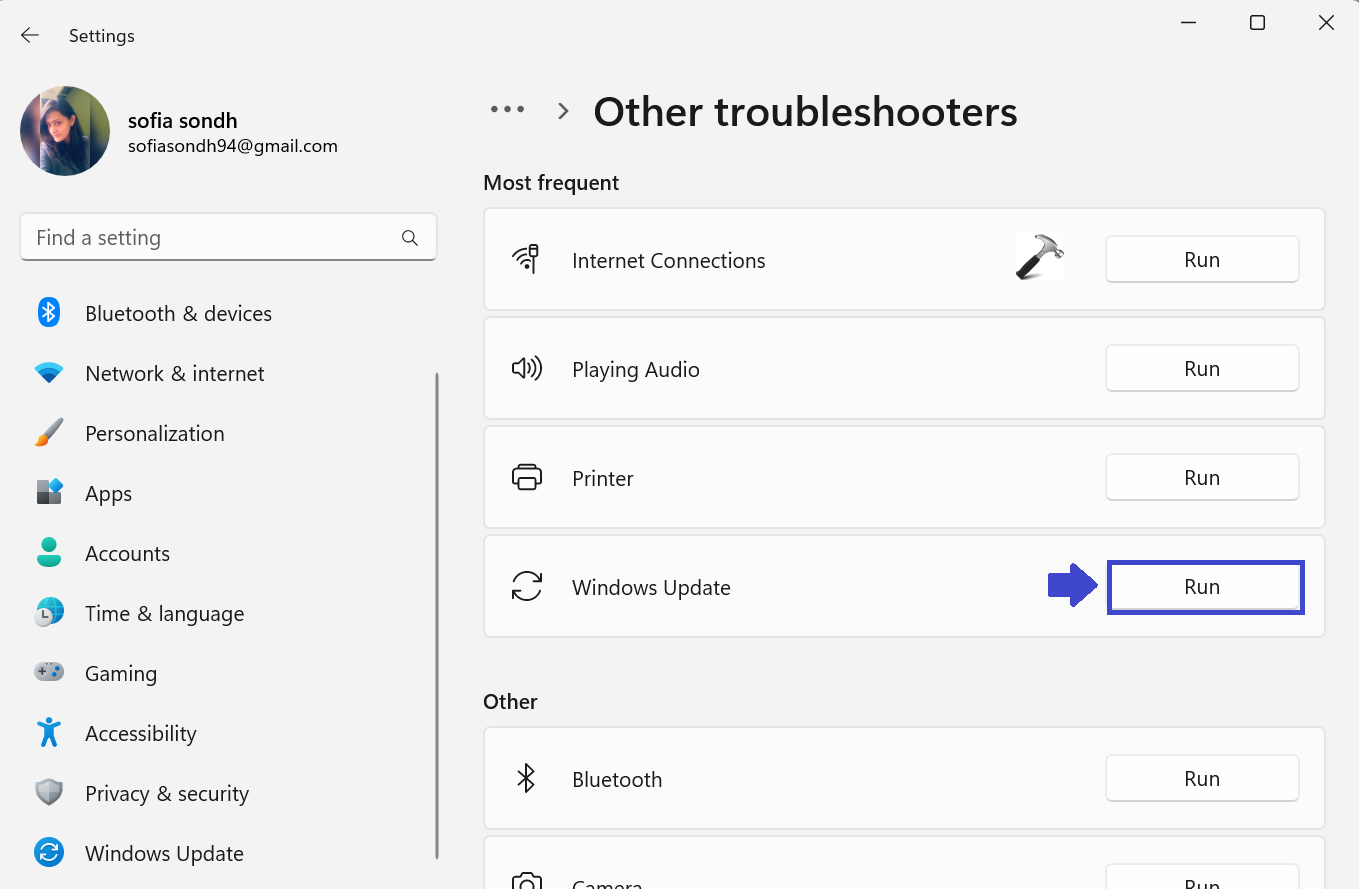Run the Internet Connections troubleshooter
Screen dimensions: 1359x889
coord(1201,260)
